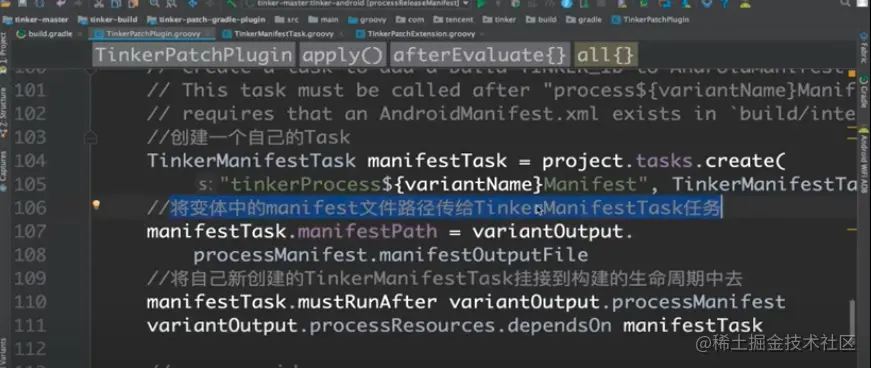Click 'processResources' on line 111

coord(402,325)
